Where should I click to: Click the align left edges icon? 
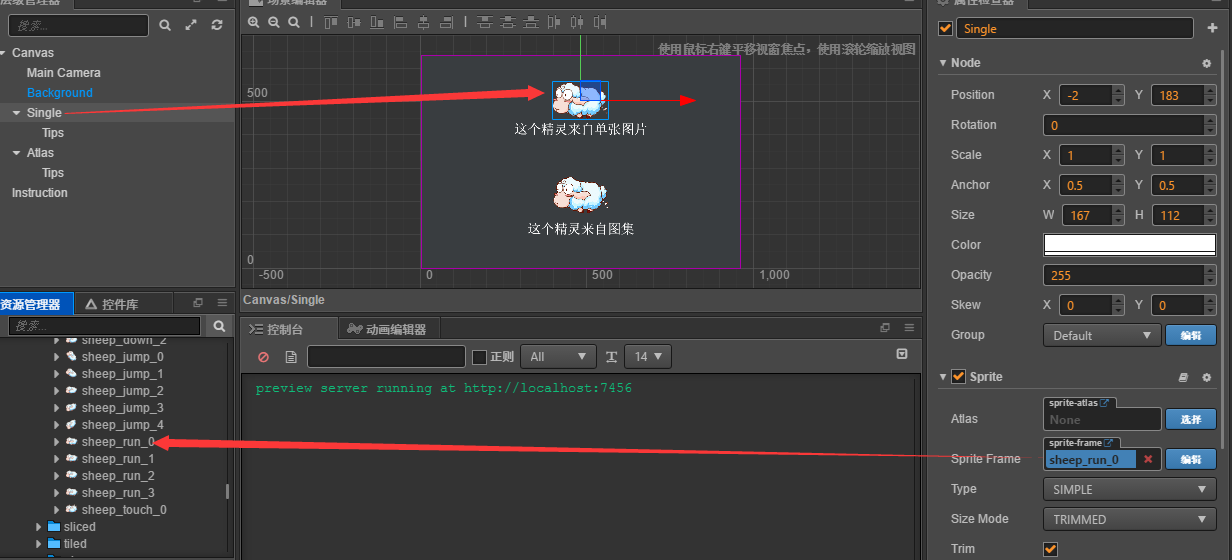click(x=400, y=22)
